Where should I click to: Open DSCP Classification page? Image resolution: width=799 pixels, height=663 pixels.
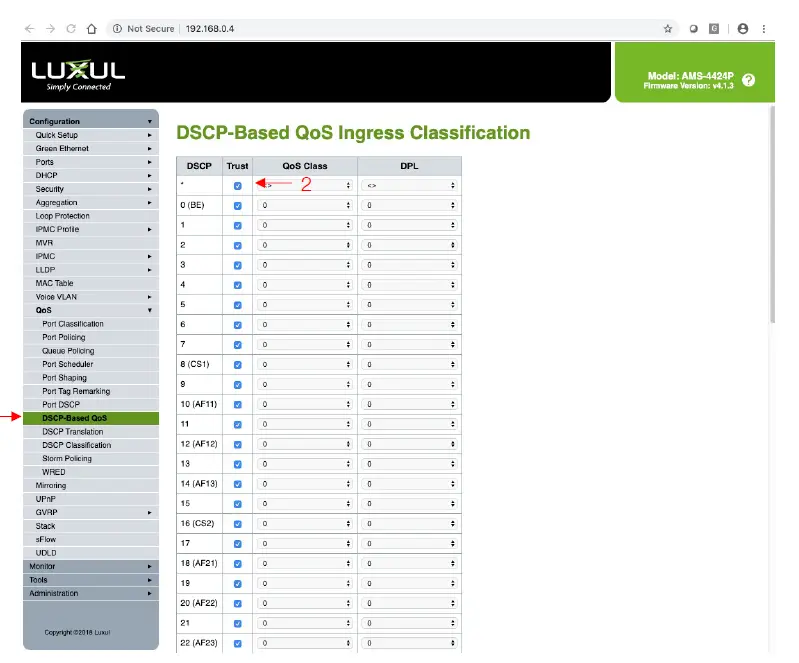click(91, 445)
